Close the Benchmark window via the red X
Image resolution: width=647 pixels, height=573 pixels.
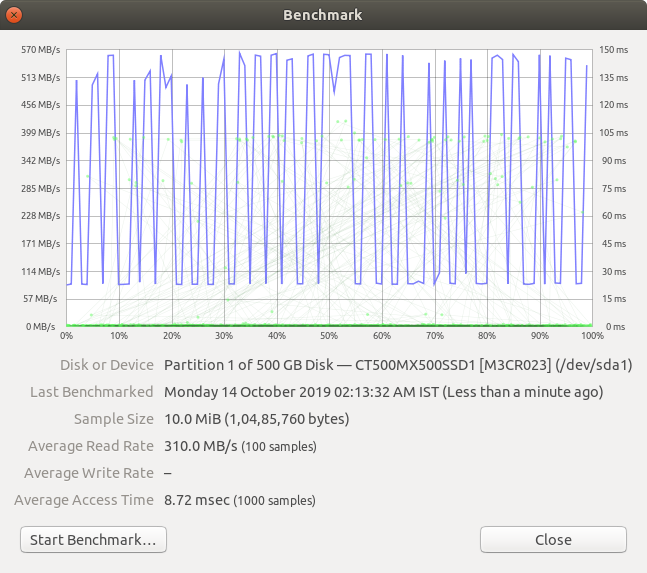pyautogui.click(x=14, y=15)
